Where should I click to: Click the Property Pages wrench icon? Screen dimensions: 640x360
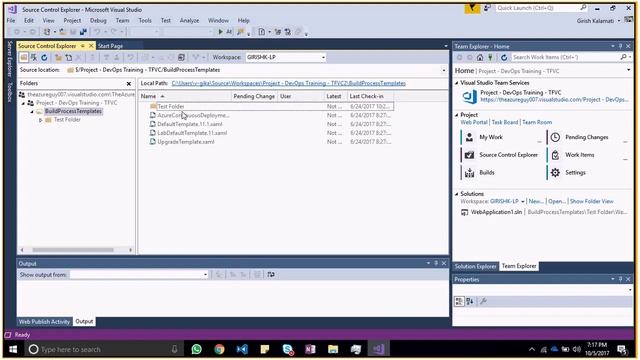point(483,301)
